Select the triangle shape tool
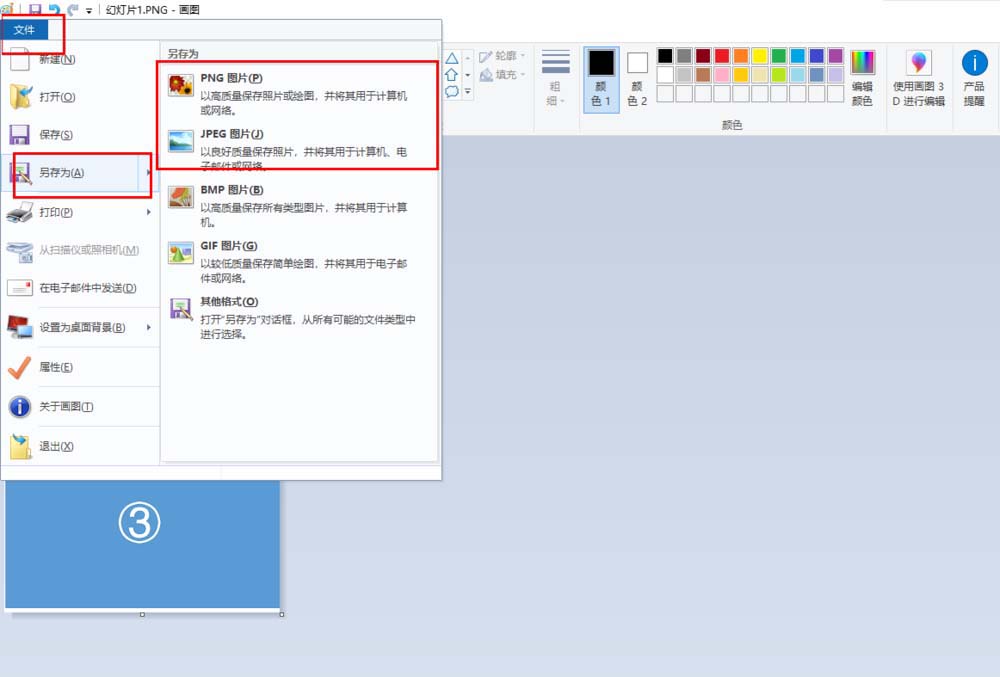This screenshot has height=677, width=1000. pos(452,58)
